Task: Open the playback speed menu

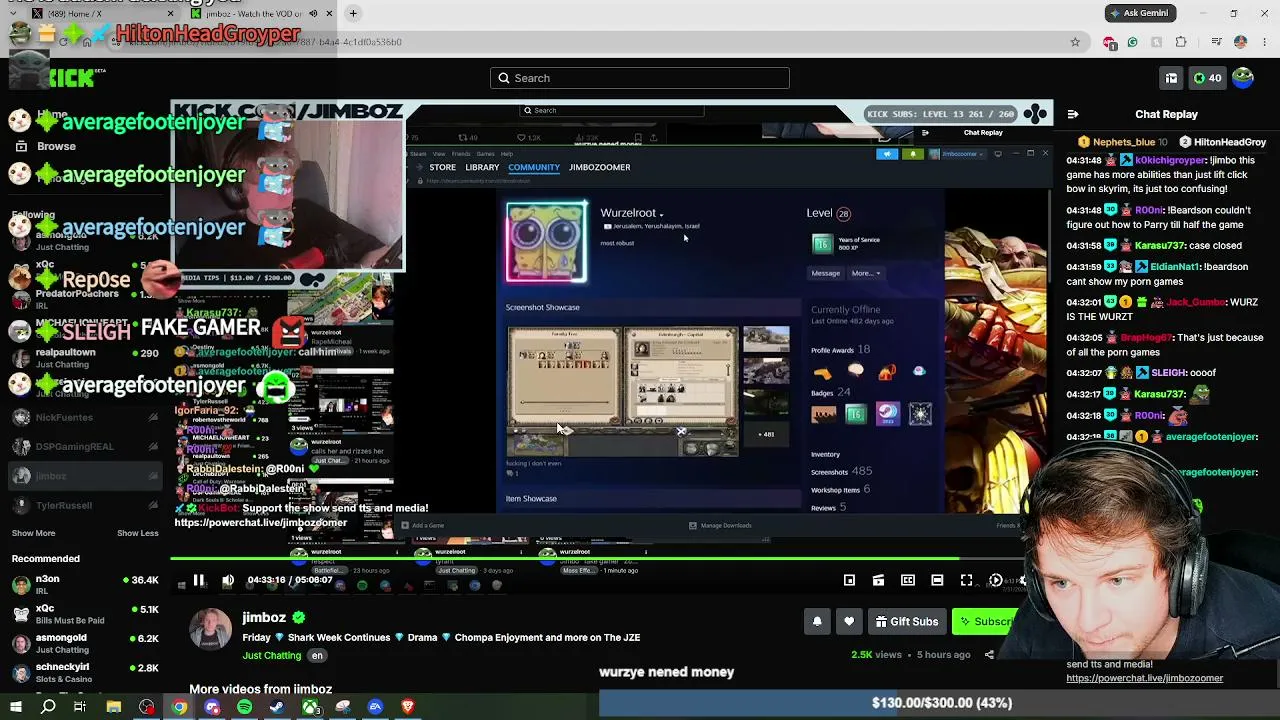Action: 996,580
